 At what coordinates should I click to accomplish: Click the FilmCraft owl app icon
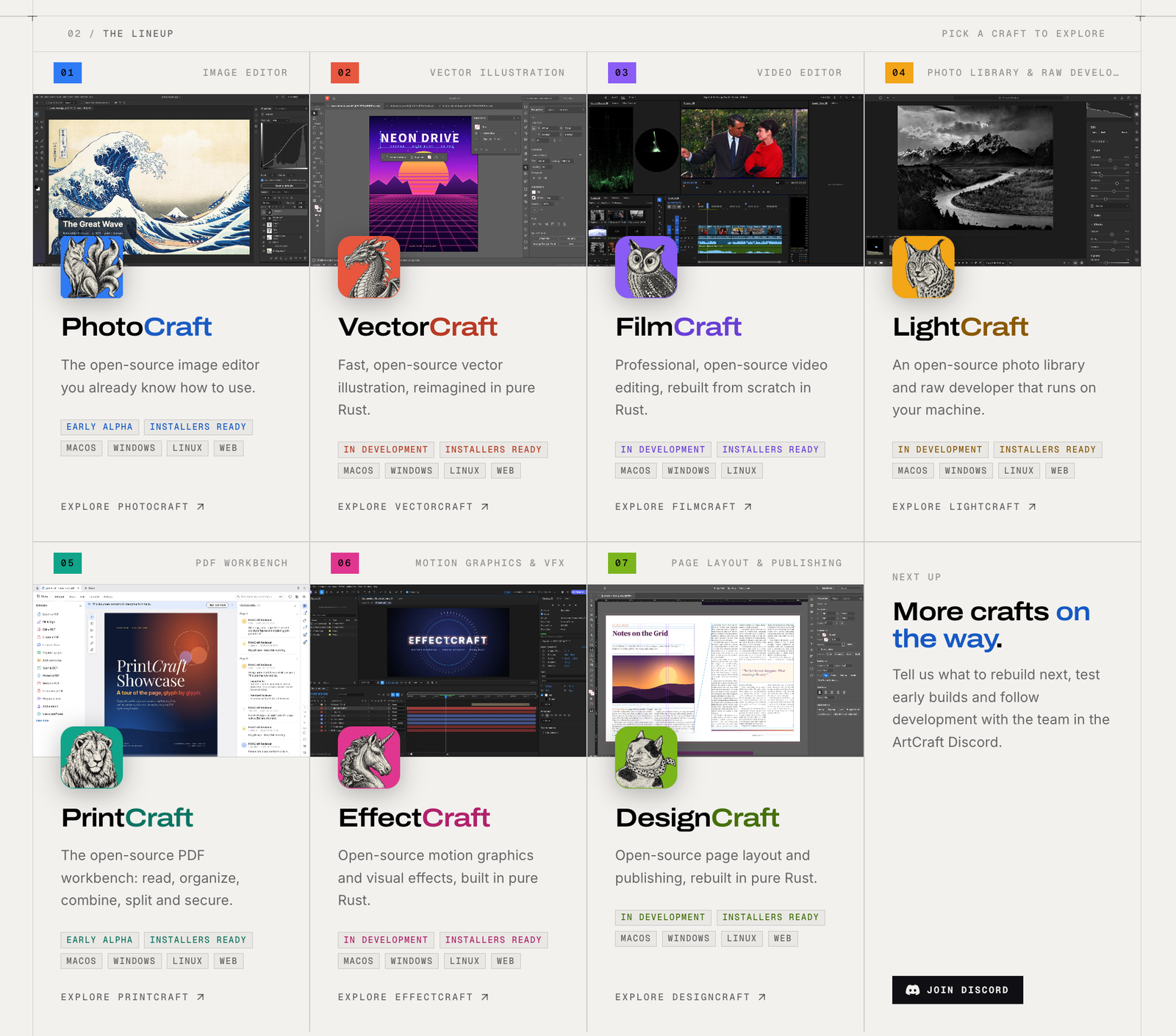pyautogui.click(x=646, y=267)
